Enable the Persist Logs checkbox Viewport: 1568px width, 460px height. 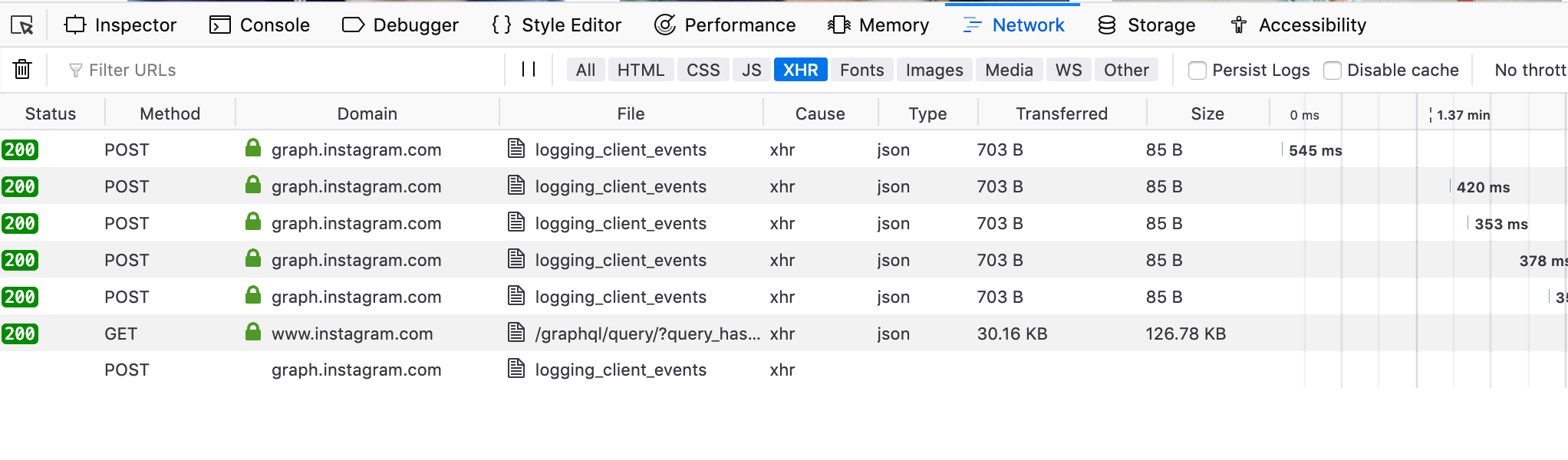tap(1197, 71)
